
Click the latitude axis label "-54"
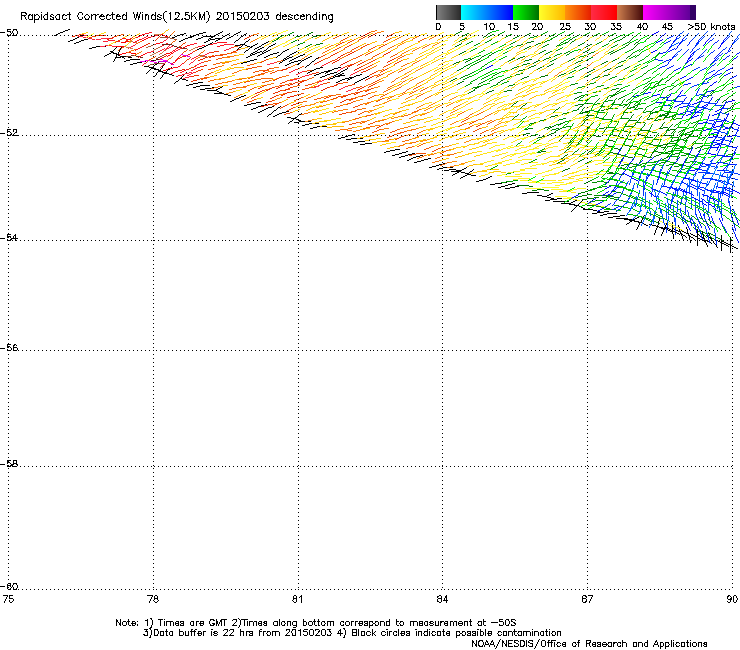9,237
